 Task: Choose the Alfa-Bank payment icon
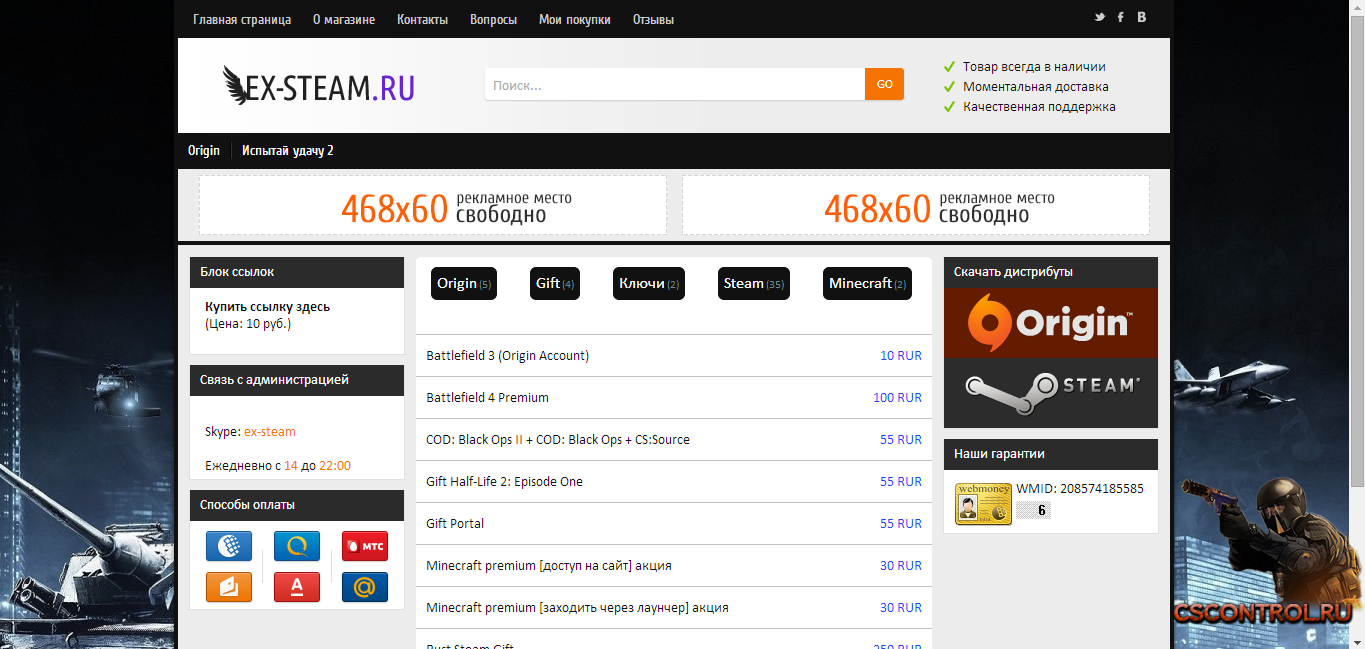pyautogui.click(x=297, y=587)
